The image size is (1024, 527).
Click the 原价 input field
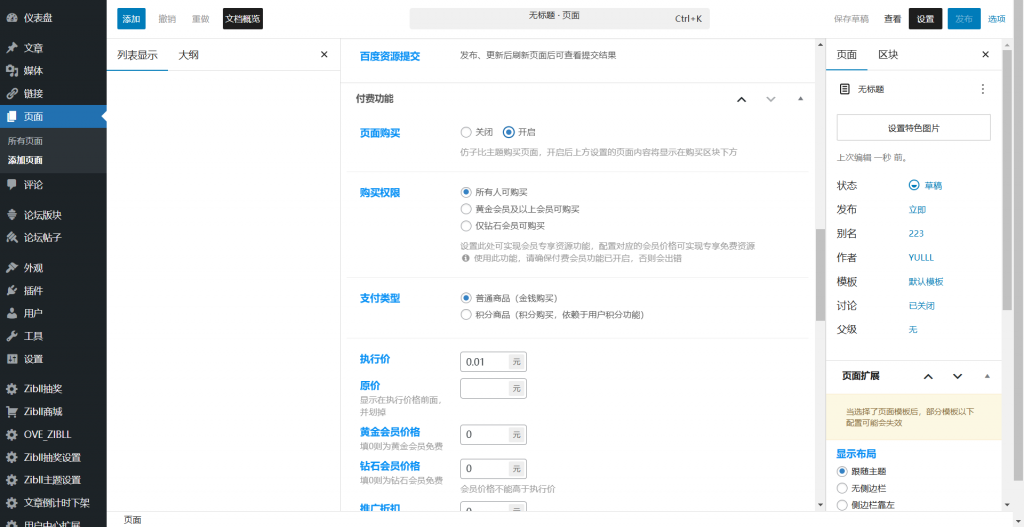(x=485, y=389)
